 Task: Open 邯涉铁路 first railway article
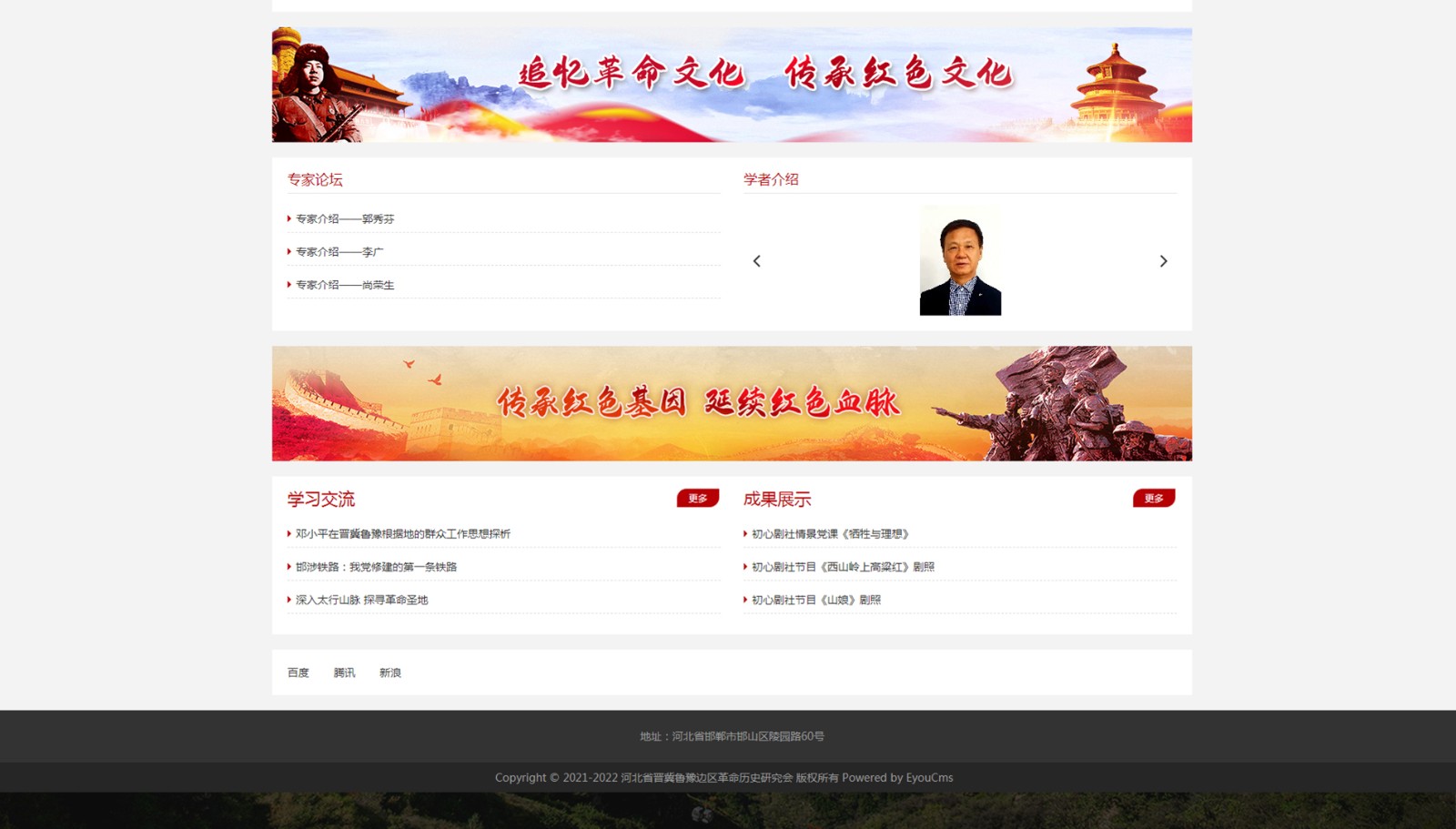click(x=376, y=567)
